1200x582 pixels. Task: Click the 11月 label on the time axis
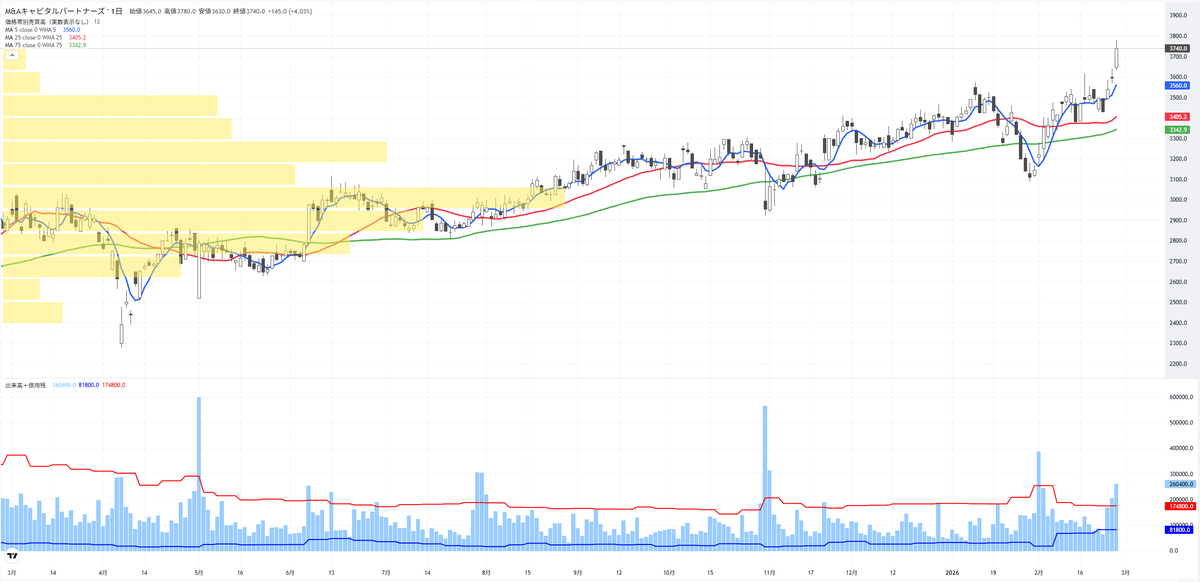(x=770, y=573)
